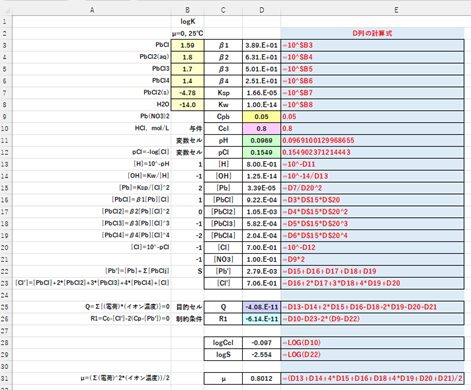
Task: Click the pink 0.8 cell beside Ccl
Action: [x=261, y=129]
